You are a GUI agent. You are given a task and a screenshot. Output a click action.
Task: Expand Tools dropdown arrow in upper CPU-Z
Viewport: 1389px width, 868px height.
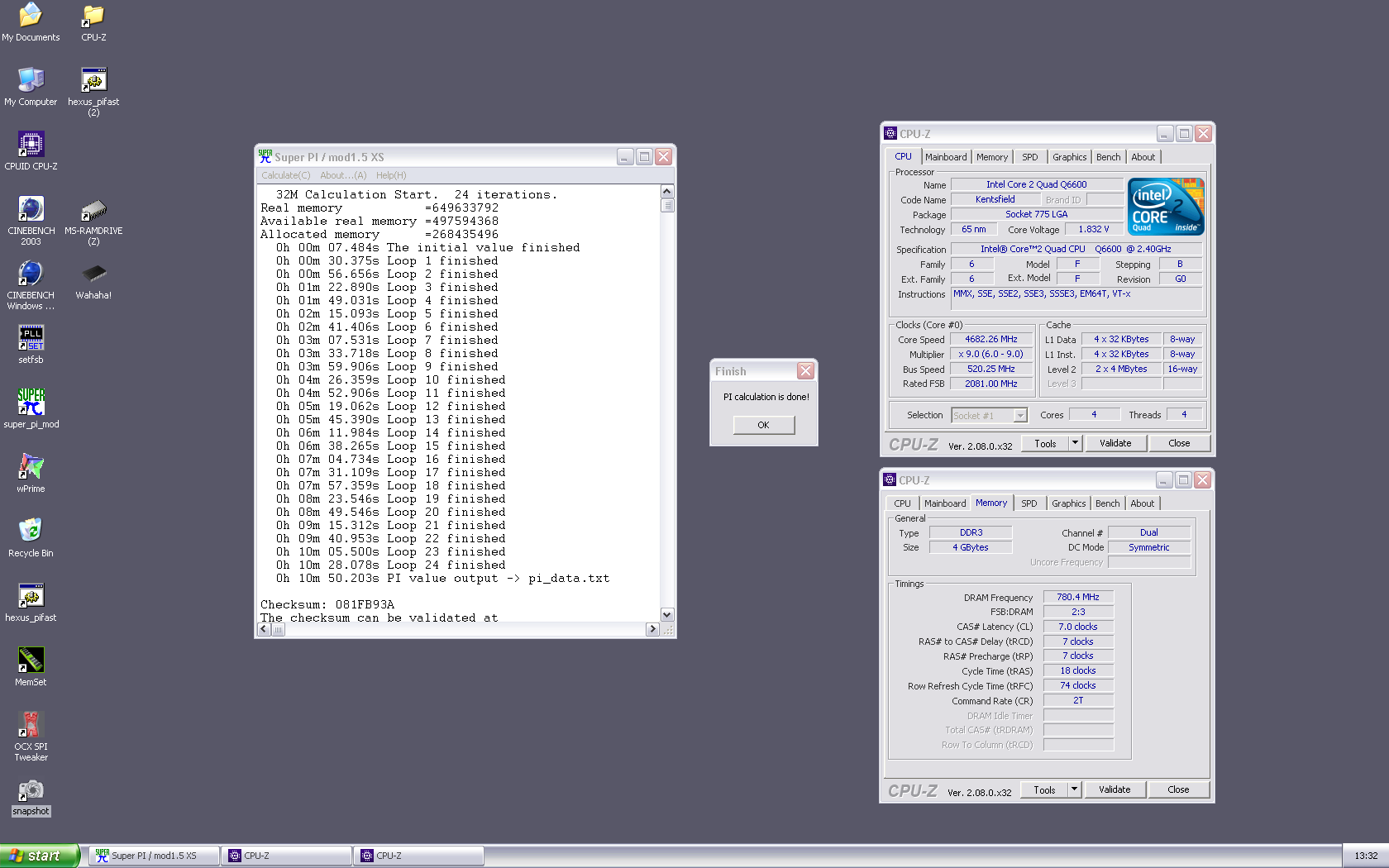coord(1075,443)
